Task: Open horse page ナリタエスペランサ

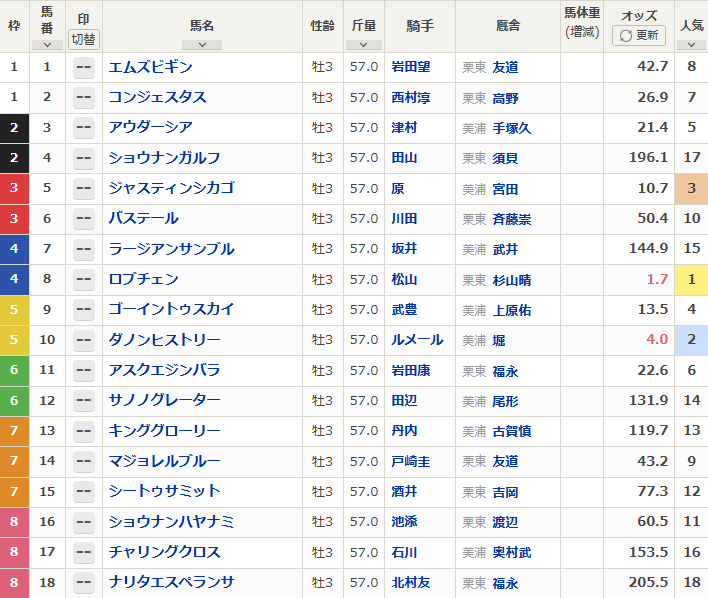Action: tap(172, 582)
